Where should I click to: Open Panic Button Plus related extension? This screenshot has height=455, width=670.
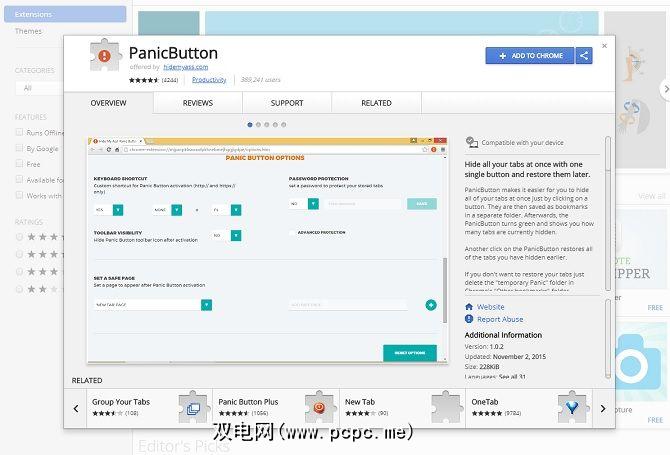tap(276, 408)
